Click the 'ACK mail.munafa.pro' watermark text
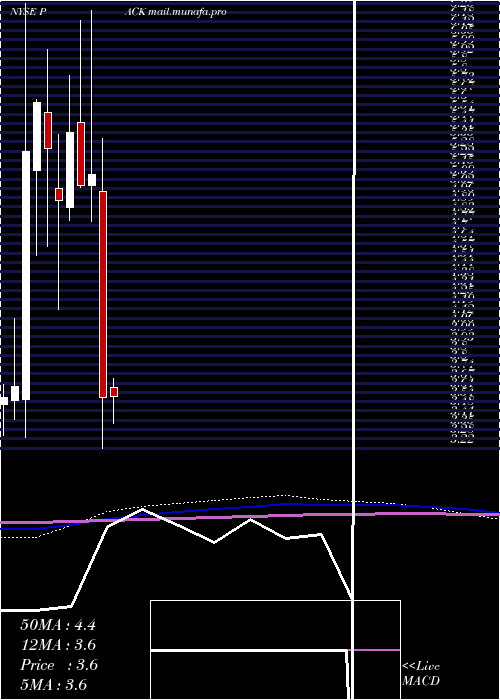 pyautogui.click(x=175, y=12)
